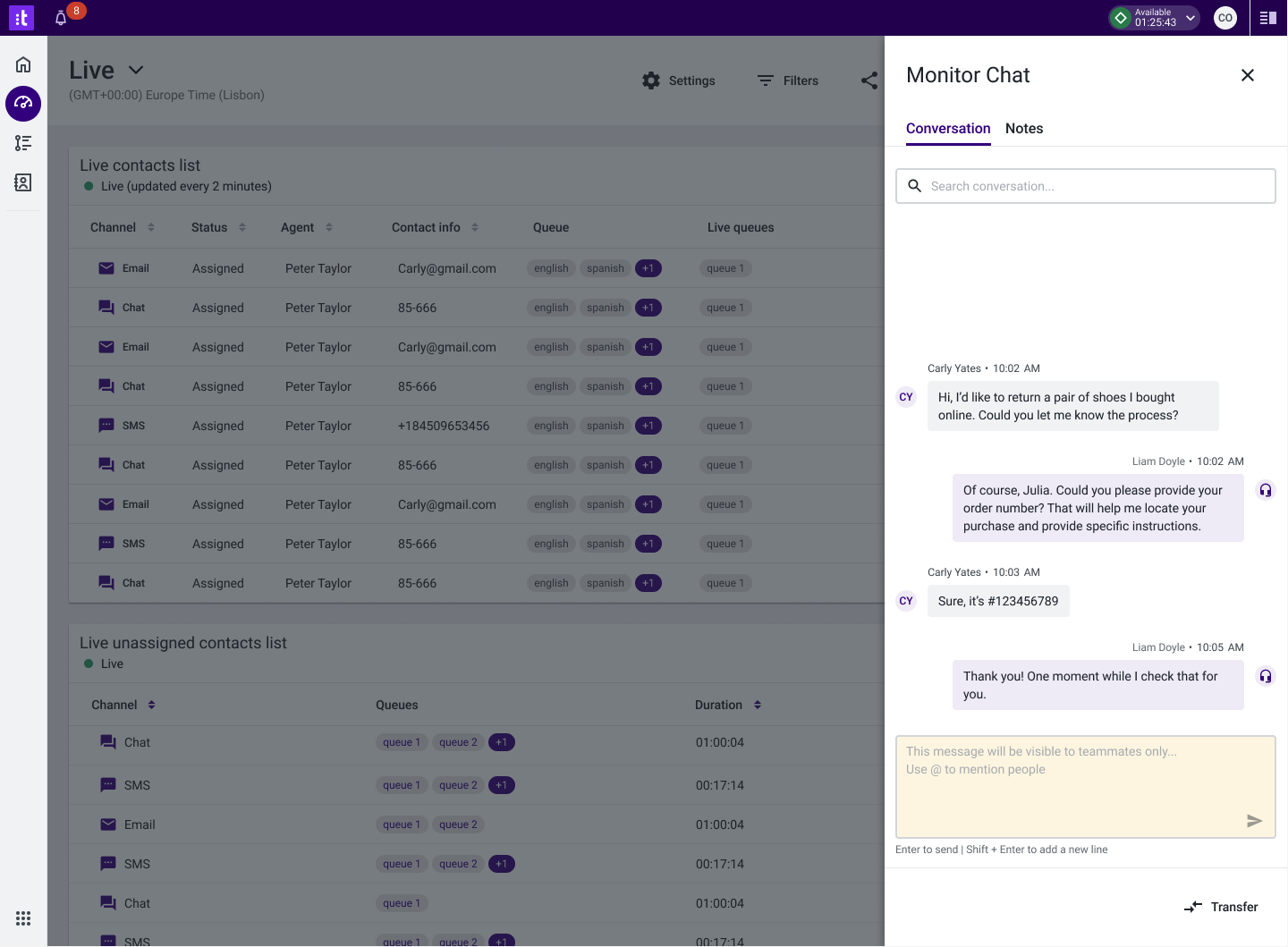Click headset icon beside 10:05 AM reply
The height and width of the screenshot is (947, 1288).
tap(1266, 676)
